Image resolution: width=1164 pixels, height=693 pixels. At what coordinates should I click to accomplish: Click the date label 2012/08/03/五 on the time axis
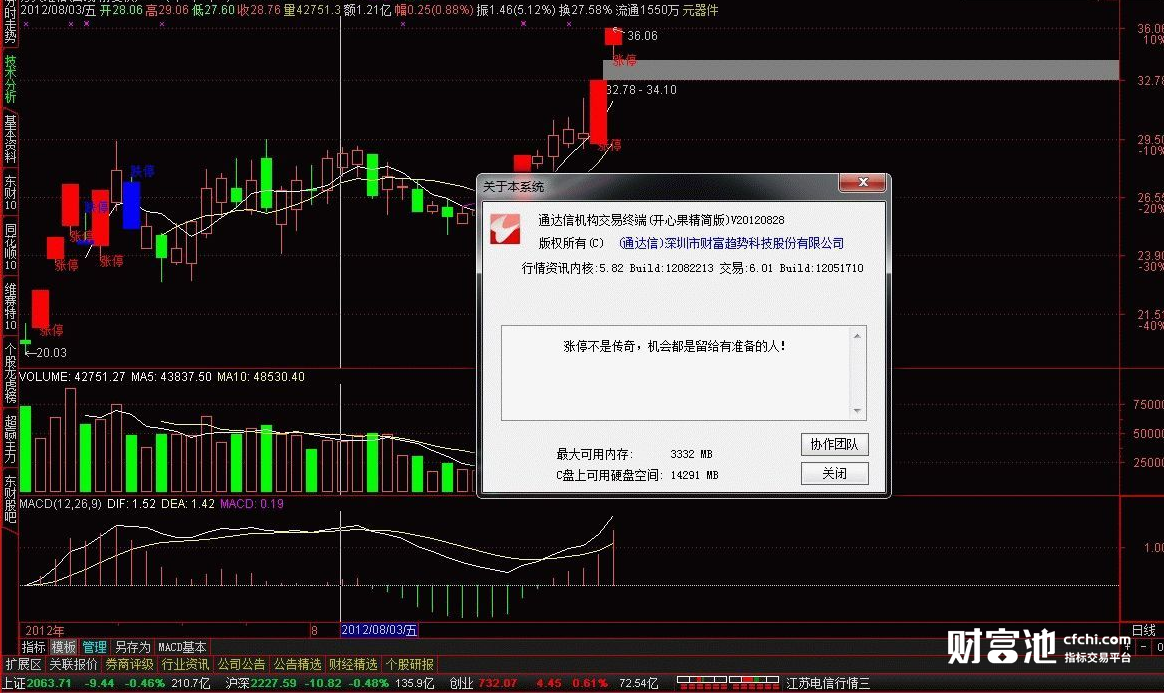(x=379, y=630)
